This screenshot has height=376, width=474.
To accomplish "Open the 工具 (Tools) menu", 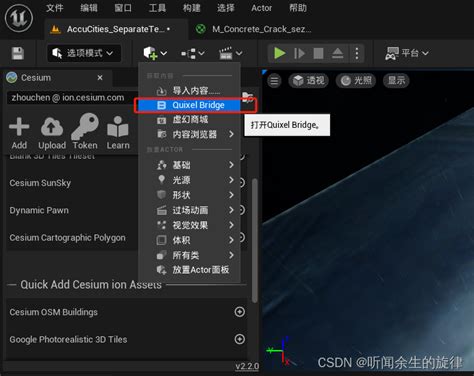I will pos(157,8).
